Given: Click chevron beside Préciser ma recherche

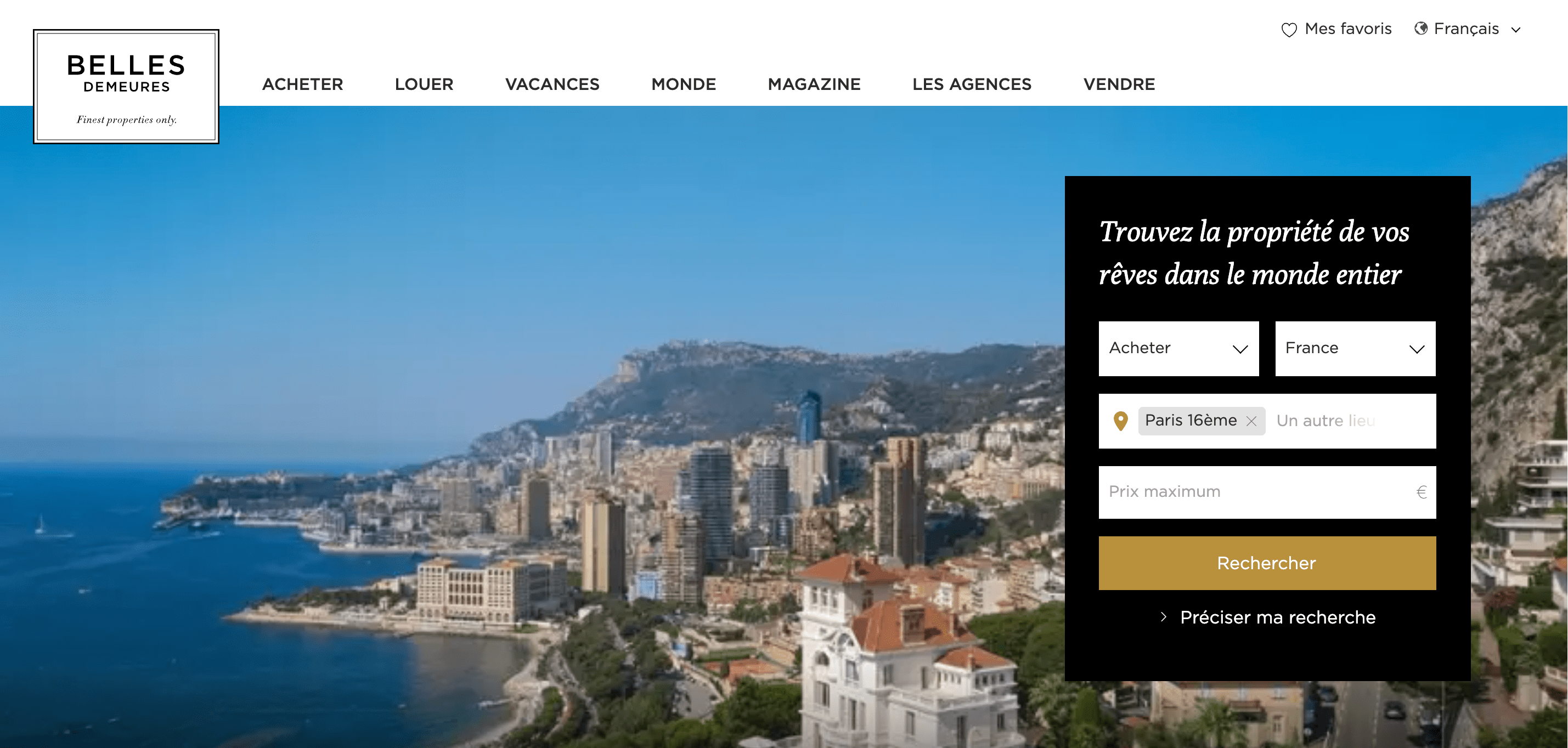Looking at the screenshot, I should coord(1163,617).
